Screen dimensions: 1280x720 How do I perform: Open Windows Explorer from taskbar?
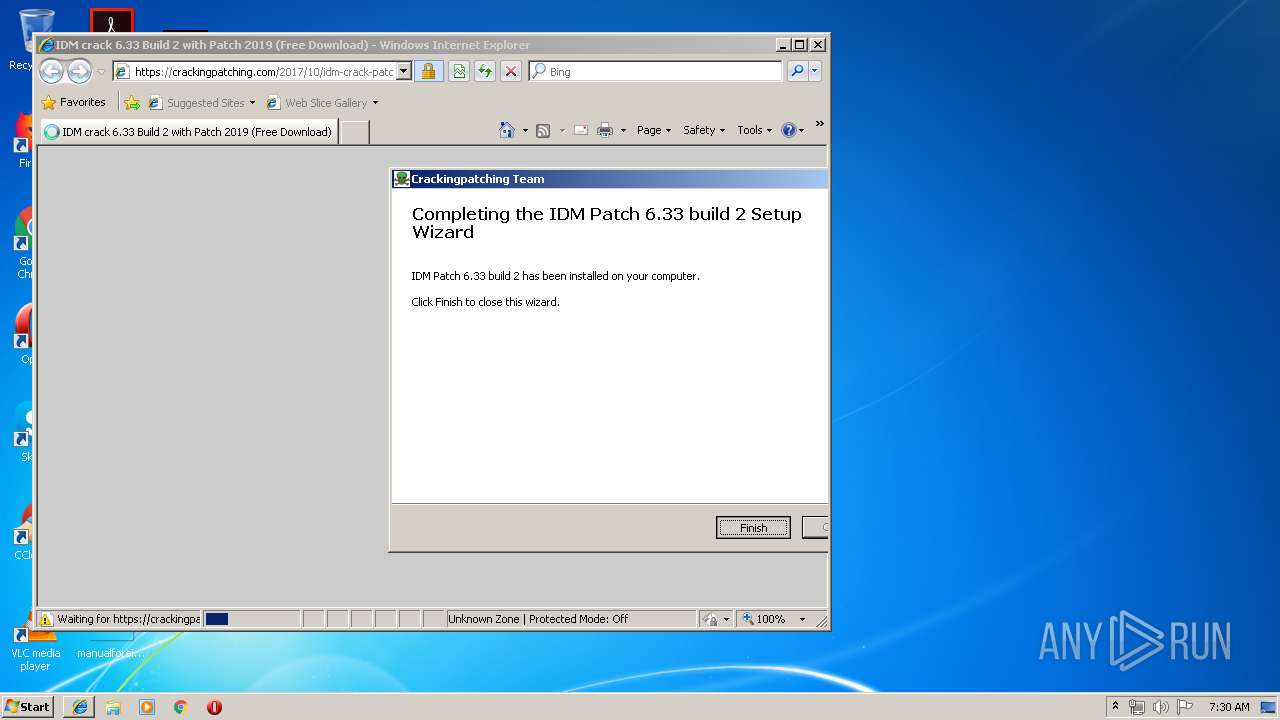(113, 707)
